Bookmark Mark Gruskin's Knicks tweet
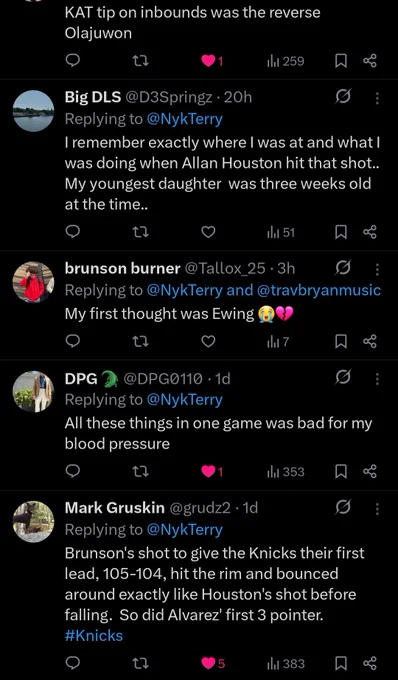The height and width of the screenshot is (680, 398). click(x=341, y=664)
